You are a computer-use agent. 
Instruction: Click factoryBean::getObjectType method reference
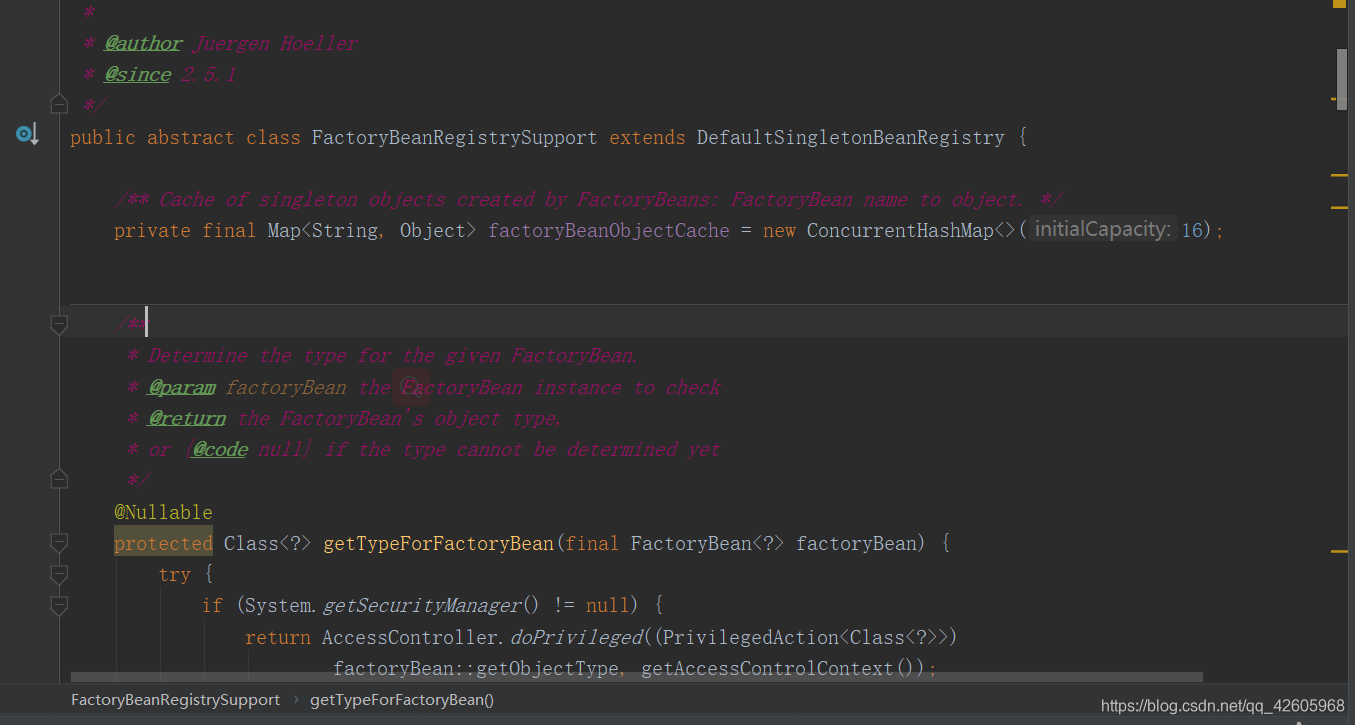475,668
